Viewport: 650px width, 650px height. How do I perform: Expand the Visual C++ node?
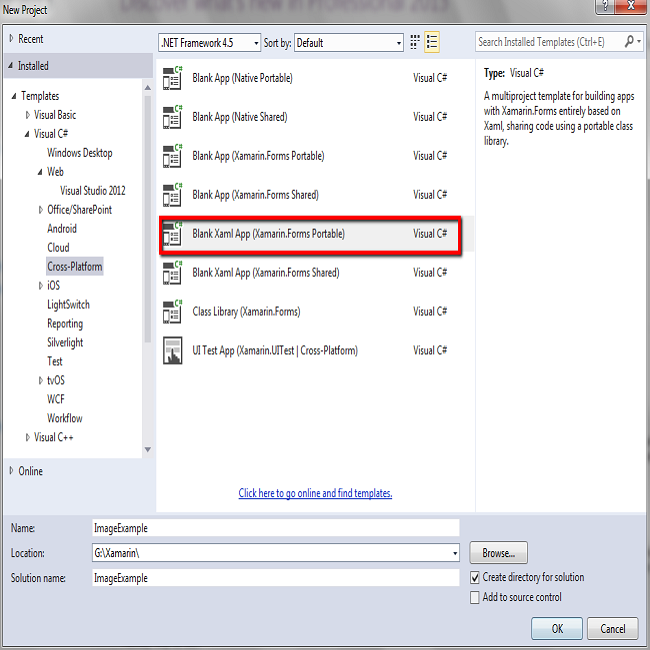click(27, 437)
